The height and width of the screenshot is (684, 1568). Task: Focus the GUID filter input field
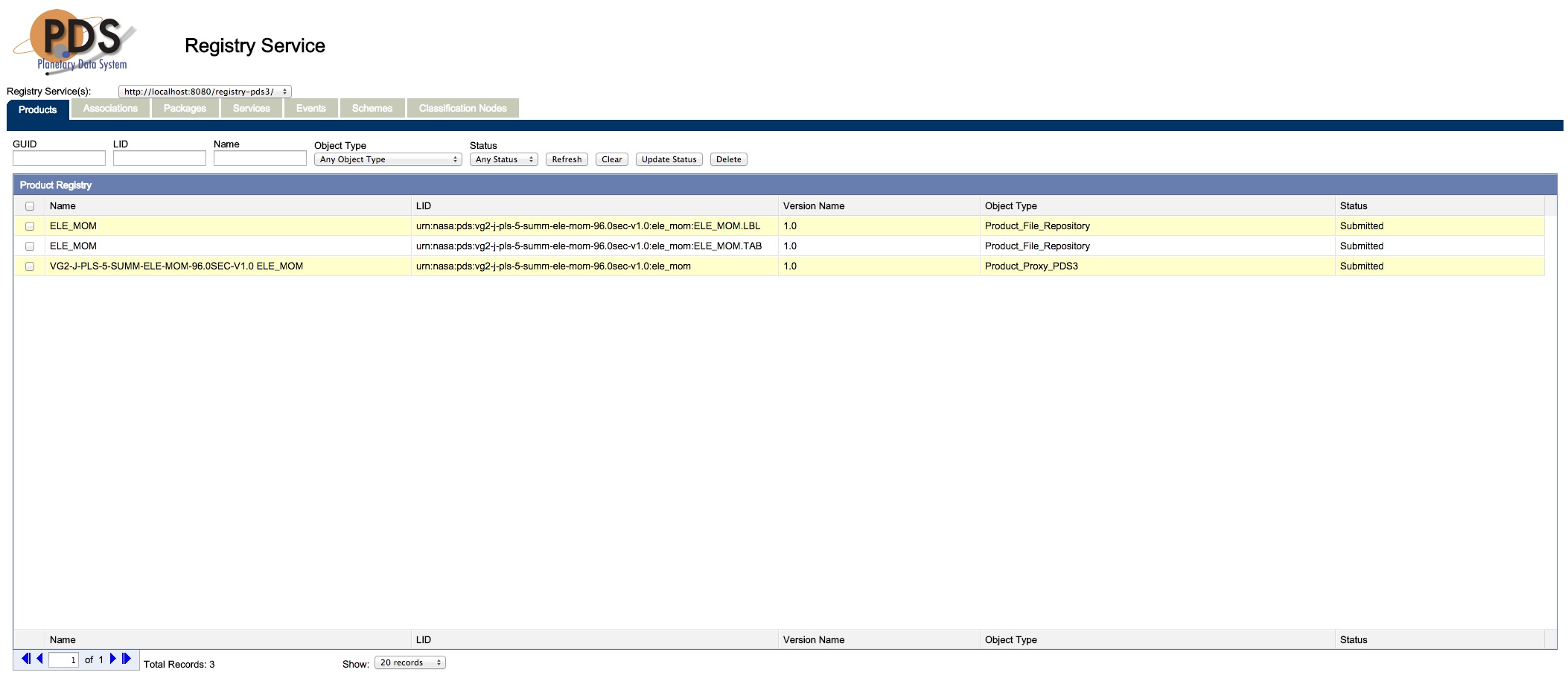click(59, 158)
